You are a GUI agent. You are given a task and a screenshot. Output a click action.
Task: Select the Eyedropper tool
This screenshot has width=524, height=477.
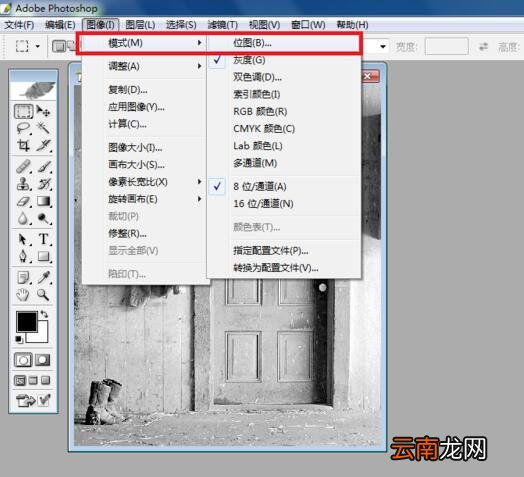click(44, 277)
